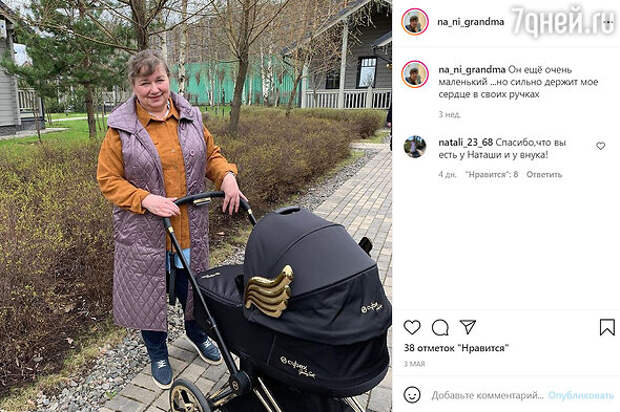Screen dimensions: 620x412
Task: Click Опубликовать to post comment
Action: tap(581, 395)
